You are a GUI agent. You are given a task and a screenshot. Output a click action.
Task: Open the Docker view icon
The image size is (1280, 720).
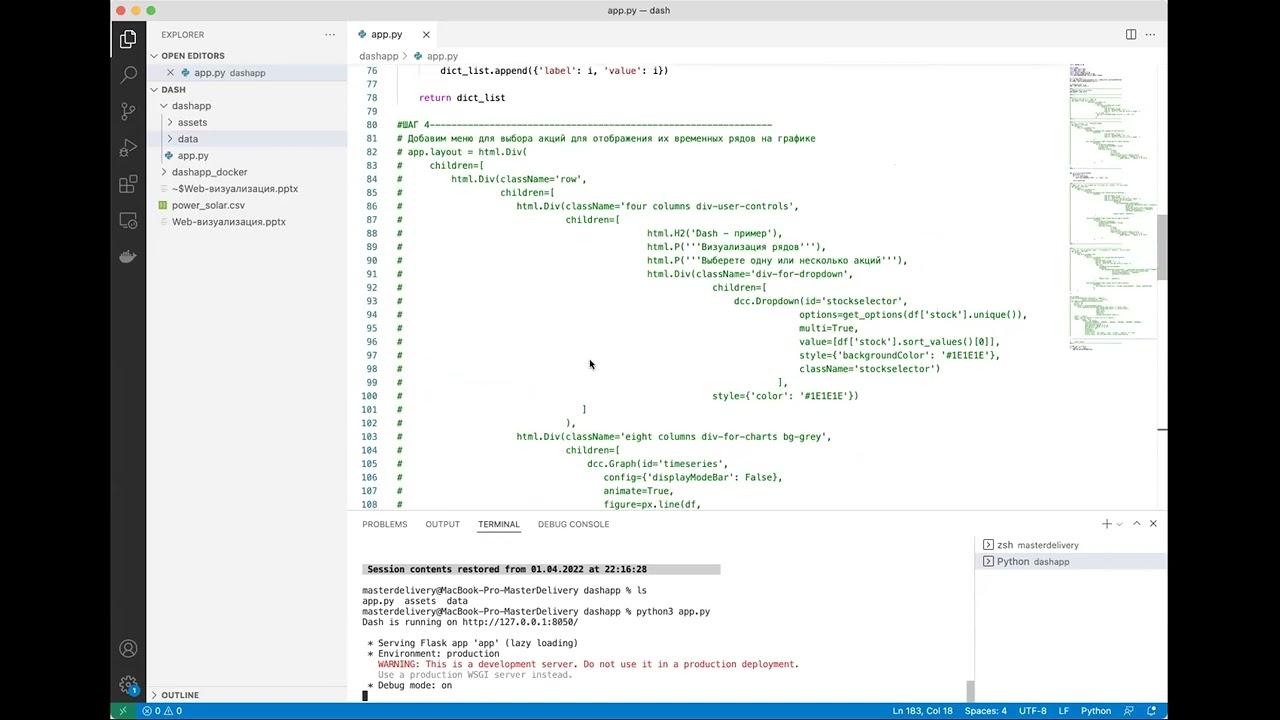click(128, 256)
